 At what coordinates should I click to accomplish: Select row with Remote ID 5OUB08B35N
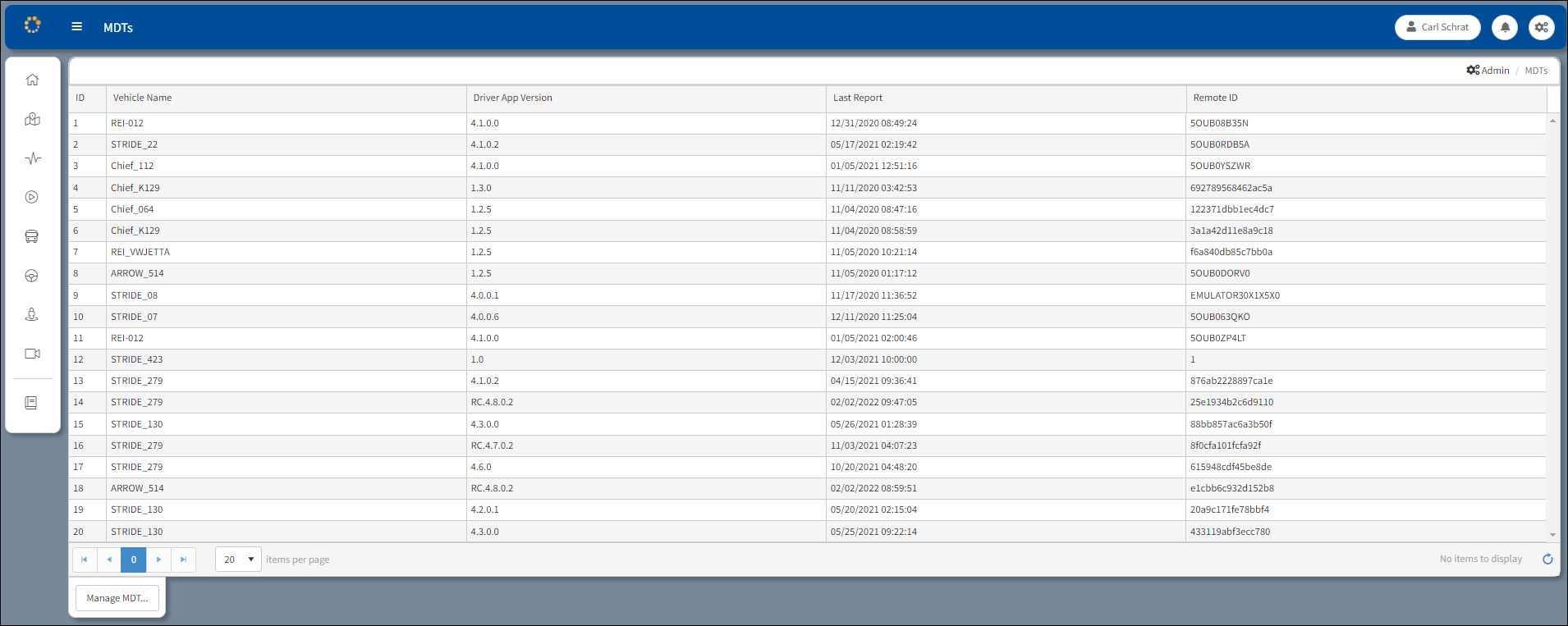click(808, 123)
